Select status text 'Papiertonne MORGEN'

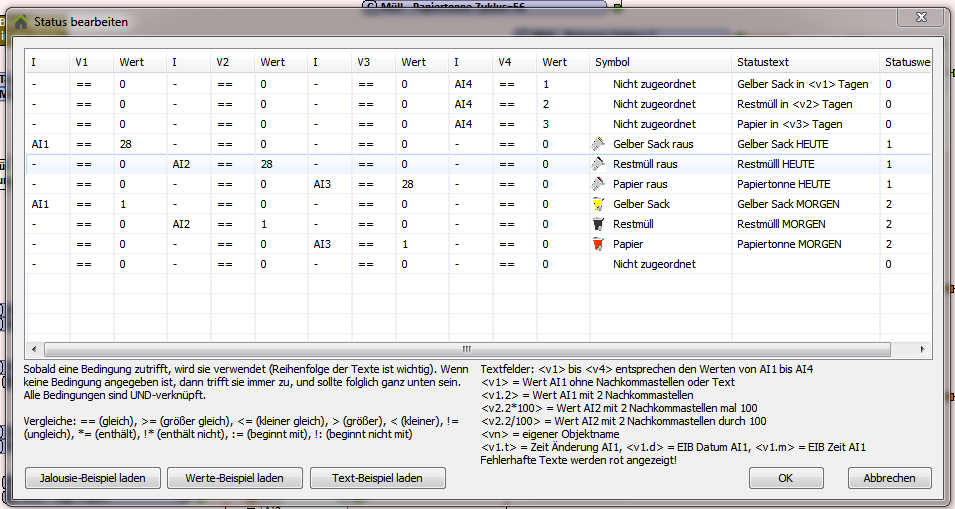point(789,245)
